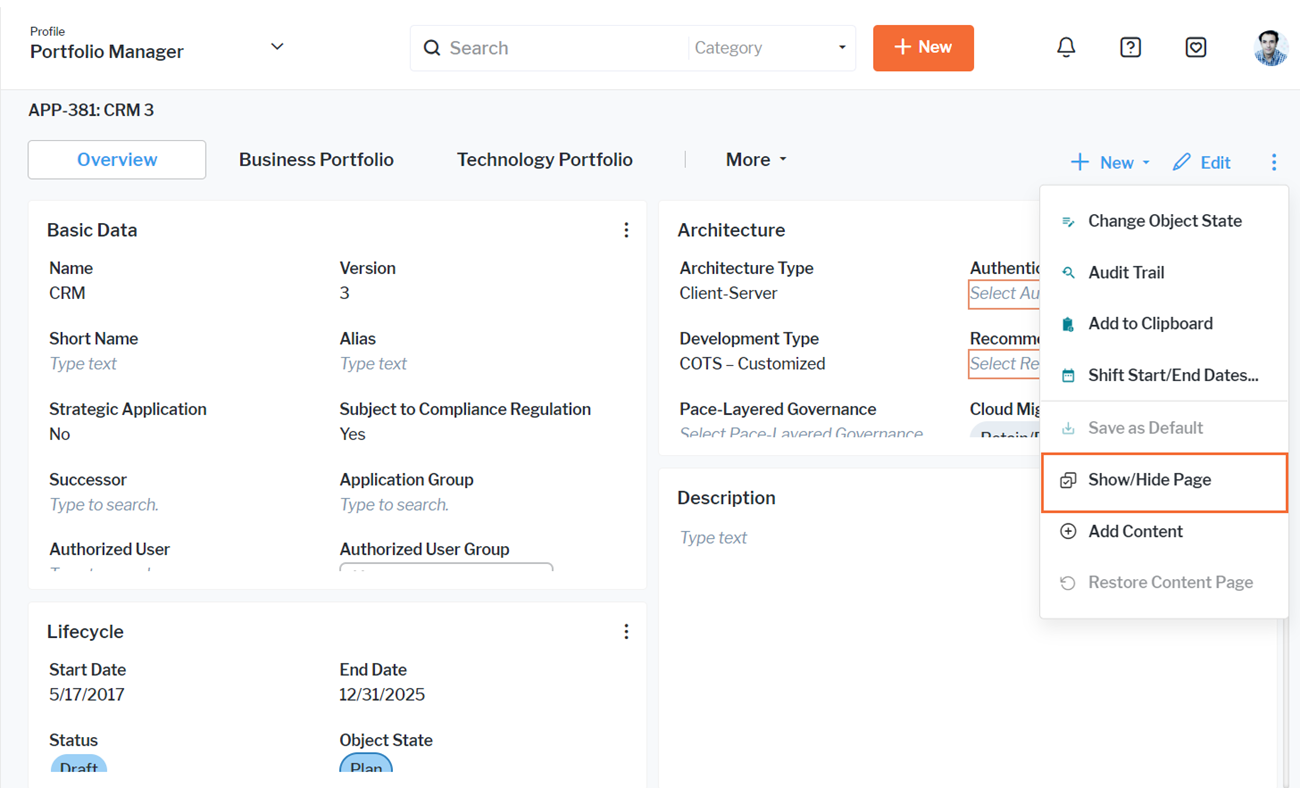
Task: Select Change Object State menu option
Action: tap(1164, 221)
